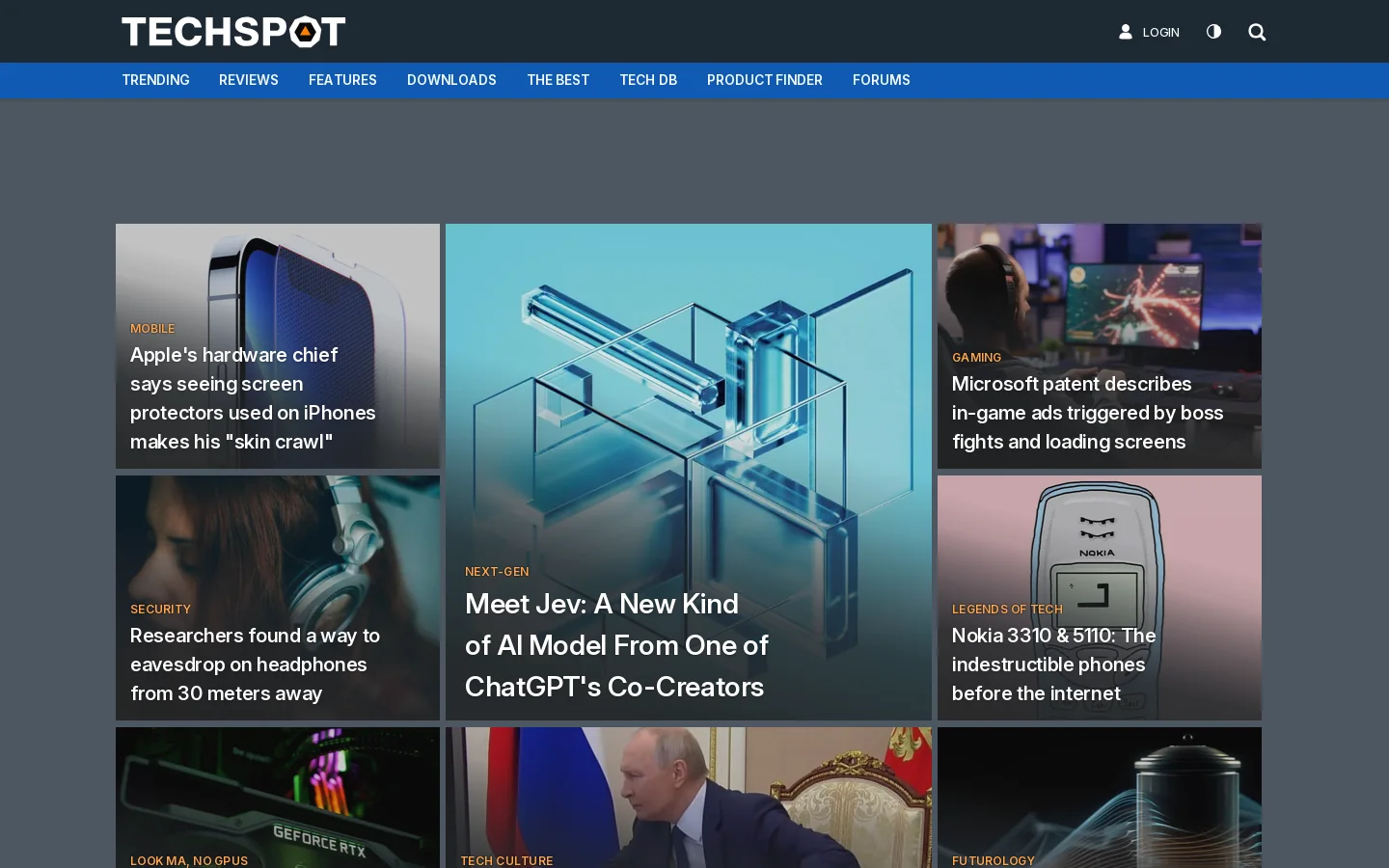Click the FUTUROLOGY category label

pyautogui.click(x=993, y=860)
